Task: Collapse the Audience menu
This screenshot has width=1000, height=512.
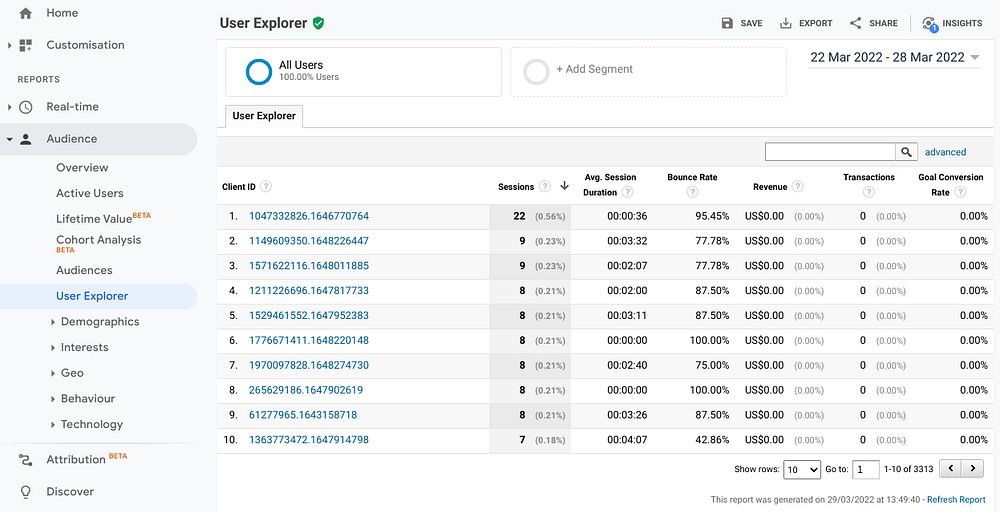Action: coord(10,139)
